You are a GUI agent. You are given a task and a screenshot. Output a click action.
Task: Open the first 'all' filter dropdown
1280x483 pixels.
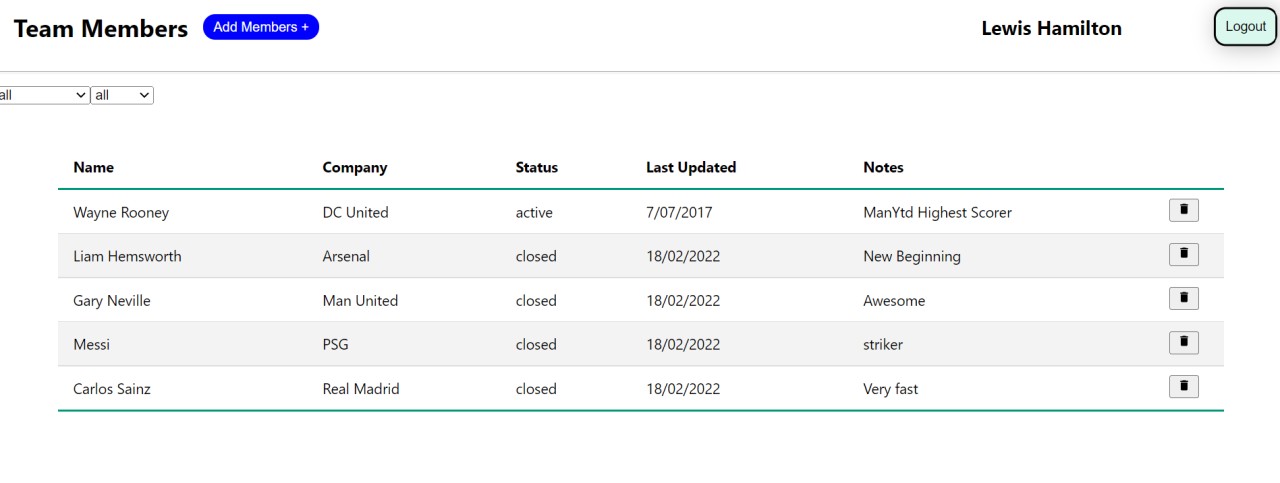coord(44,95)
